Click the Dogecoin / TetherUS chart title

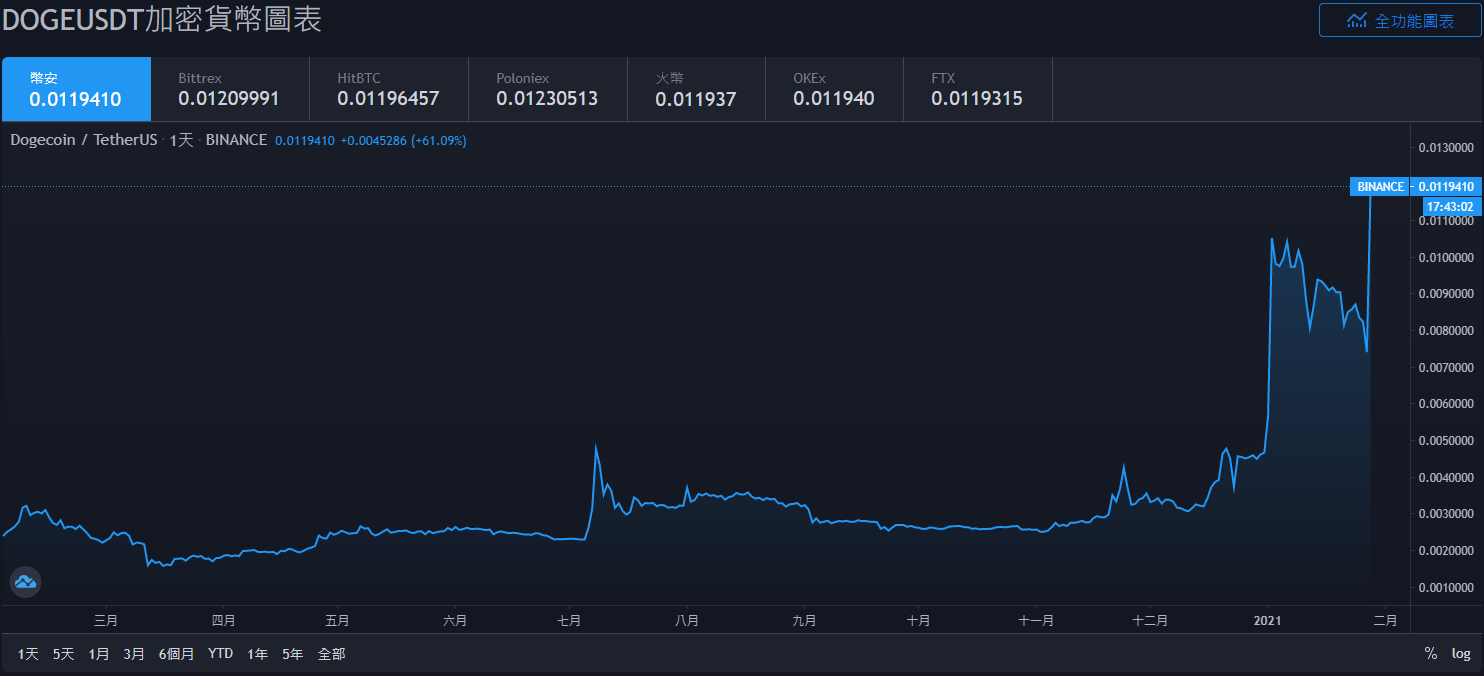(x=84, y=140)
